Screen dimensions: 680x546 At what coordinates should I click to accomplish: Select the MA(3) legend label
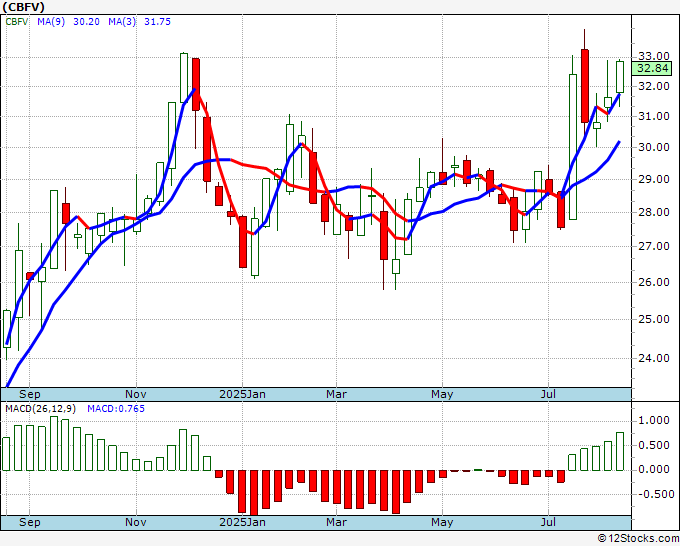coord(122,22)
